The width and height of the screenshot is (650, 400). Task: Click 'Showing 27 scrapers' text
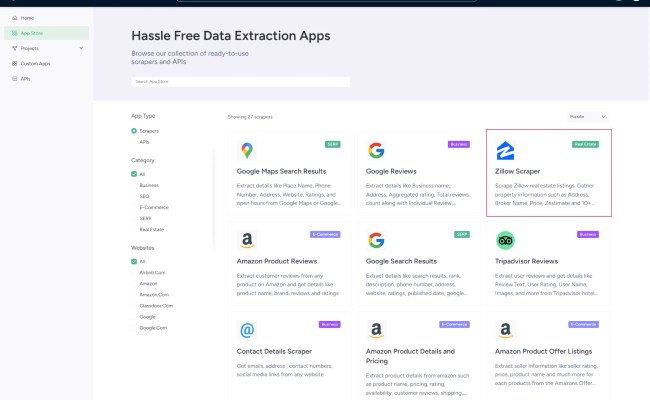tap(250, 117)
